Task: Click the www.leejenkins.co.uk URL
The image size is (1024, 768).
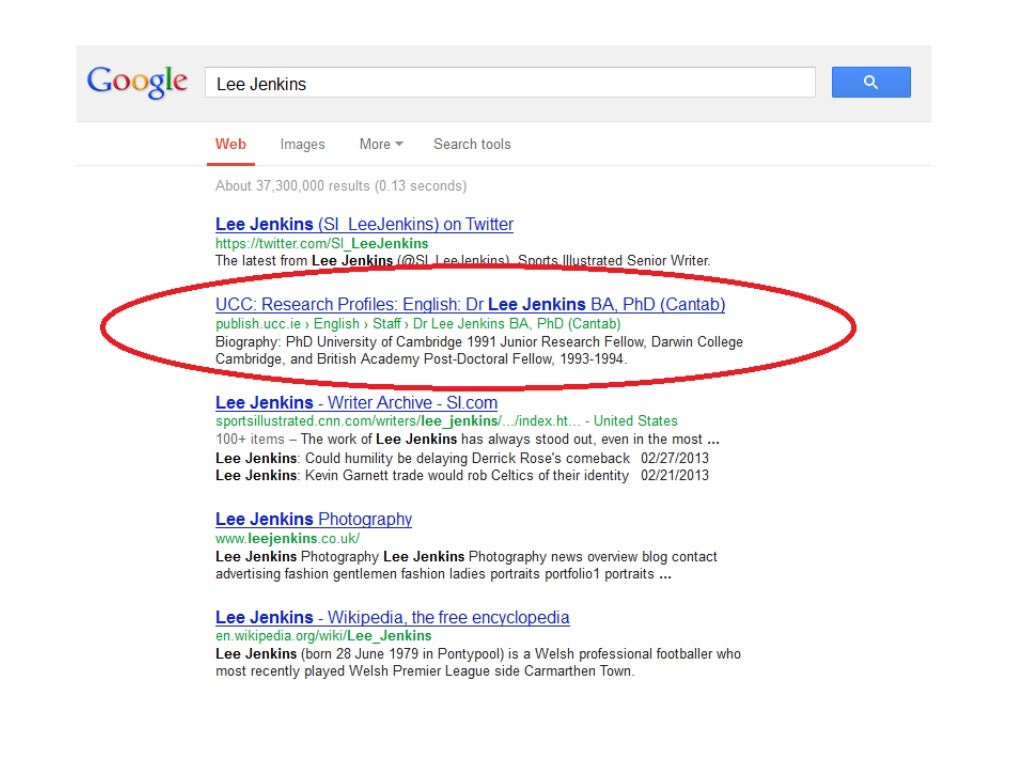Action: 287,539
